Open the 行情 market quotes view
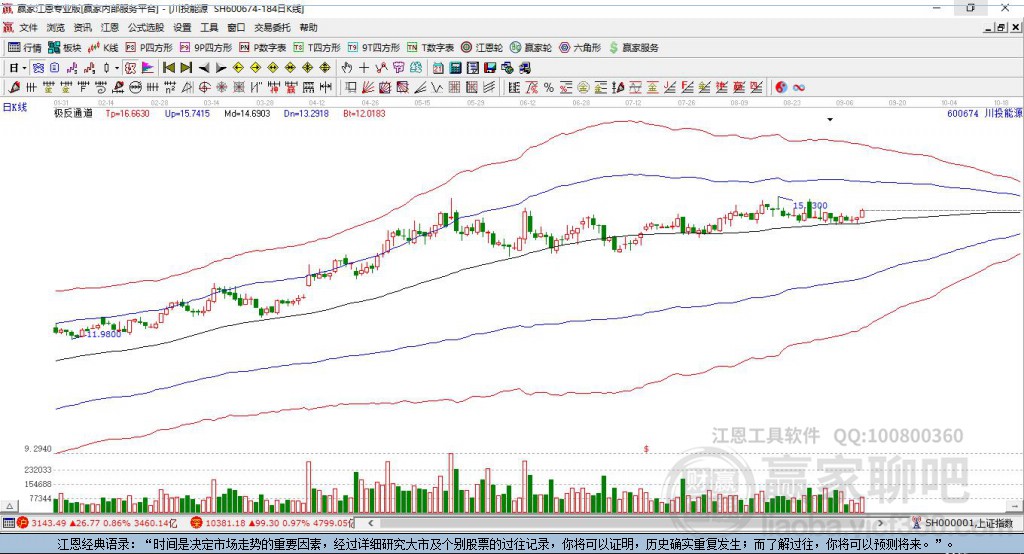Screen dimensions: 1024x554 click(x=24, y=48)
